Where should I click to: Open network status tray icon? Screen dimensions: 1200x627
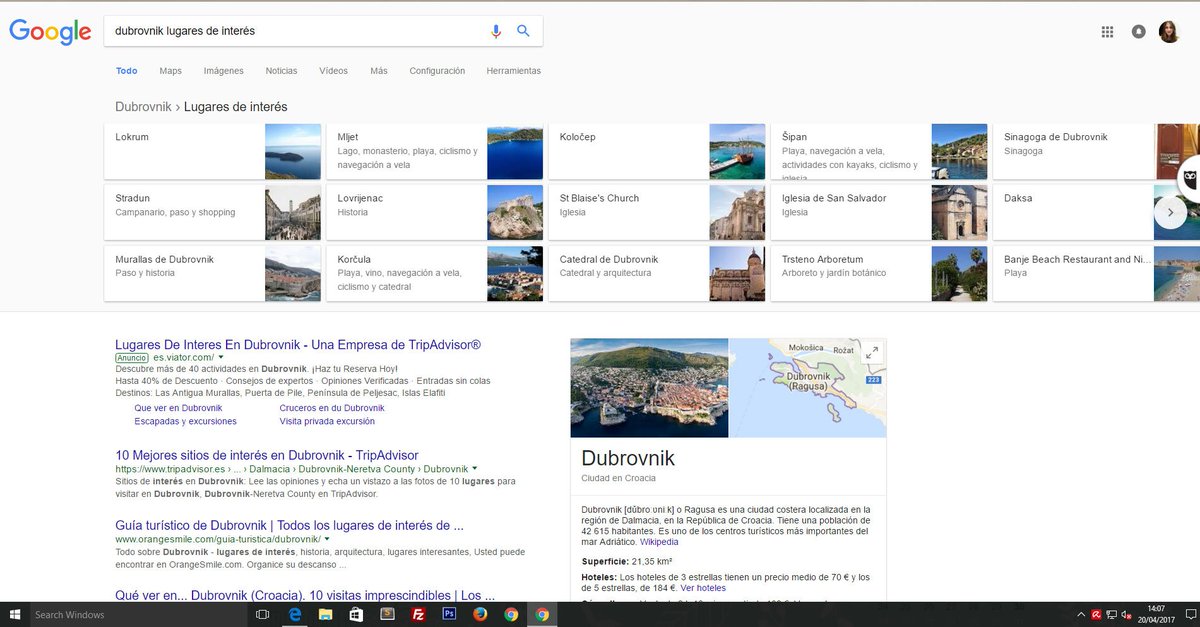pos(1112,614)
